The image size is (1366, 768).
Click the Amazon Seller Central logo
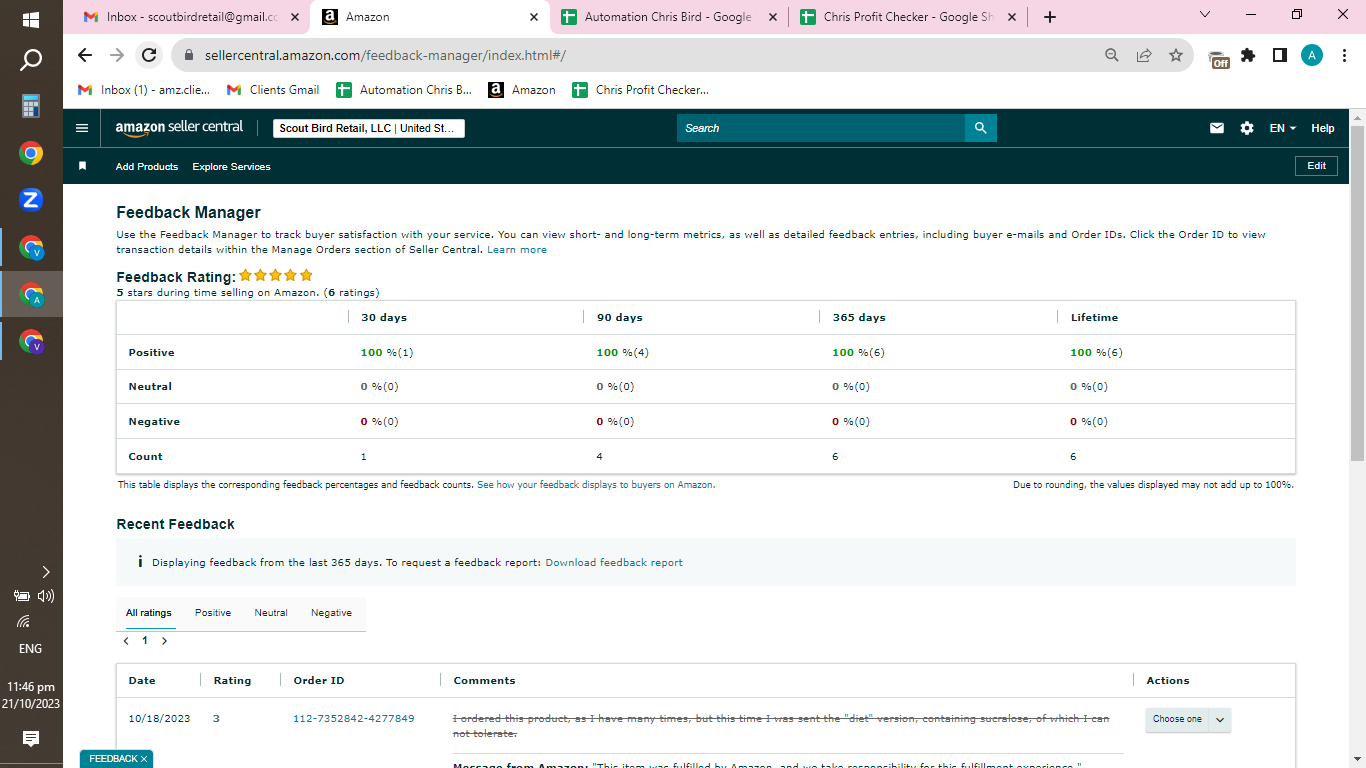pos(179,128)
